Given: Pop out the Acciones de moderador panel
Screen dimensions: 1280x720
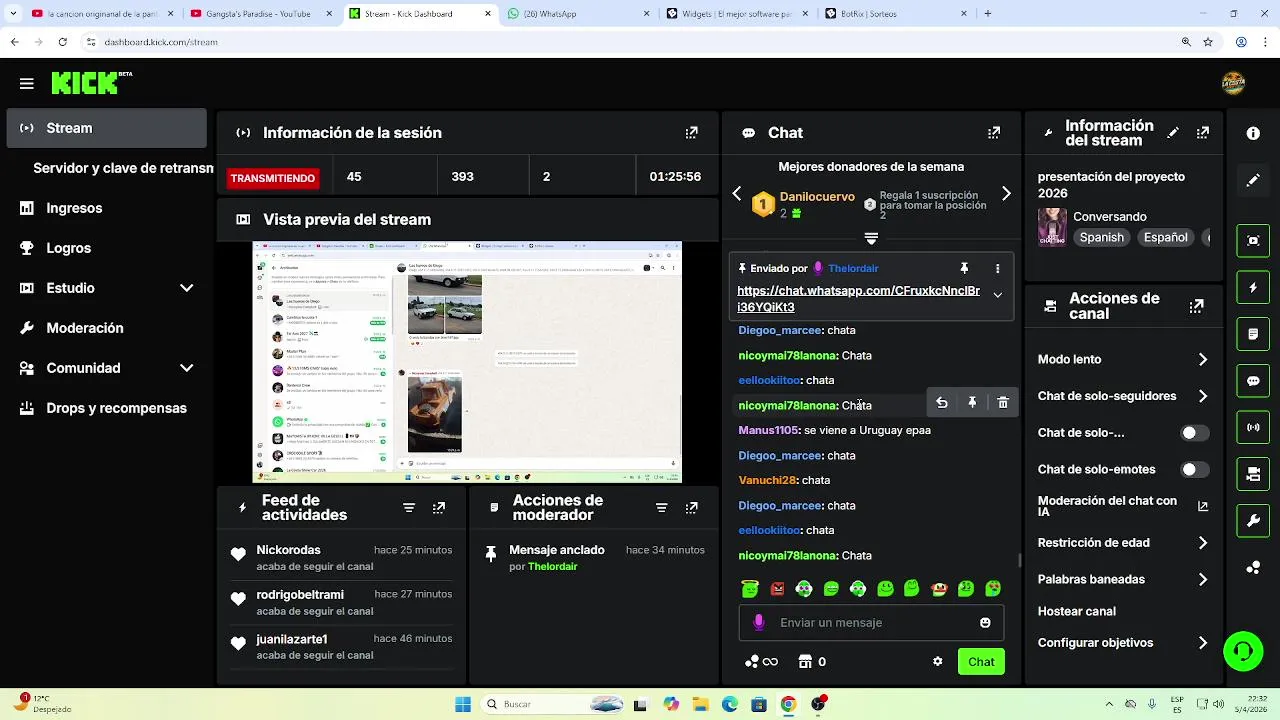Looking at the screenshot, I should click(x=691, y=508).
